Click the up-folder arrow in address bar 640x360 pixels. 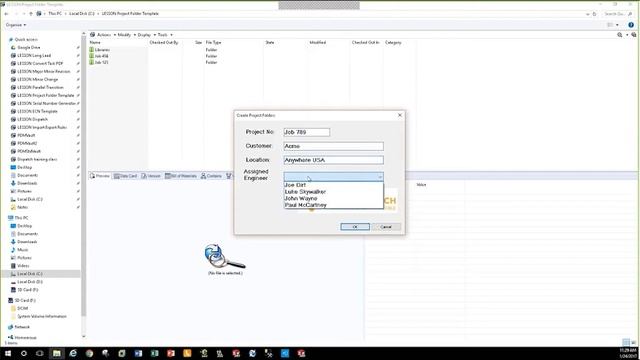[31, 13]
